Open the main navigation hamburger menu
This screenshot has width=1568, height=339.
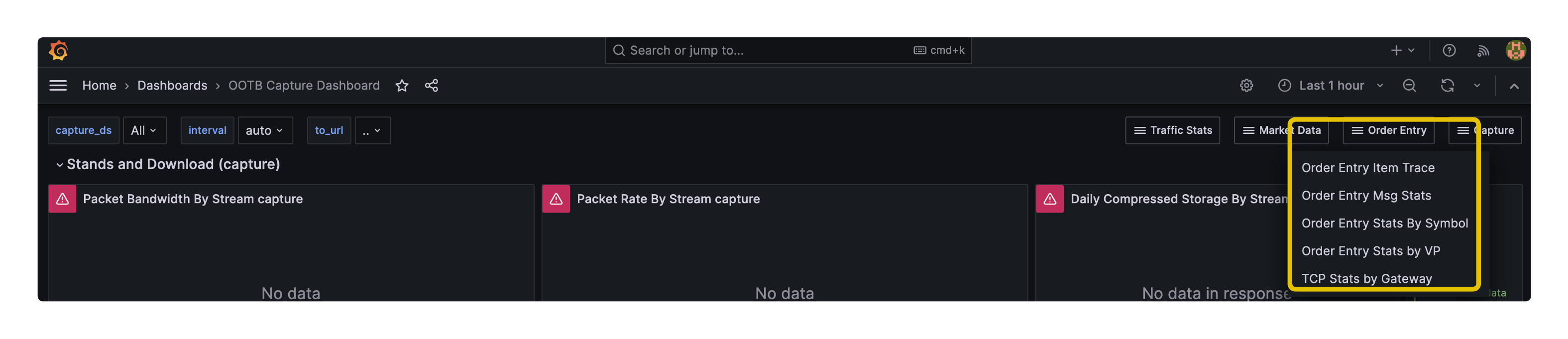click(x=58, y=85)
